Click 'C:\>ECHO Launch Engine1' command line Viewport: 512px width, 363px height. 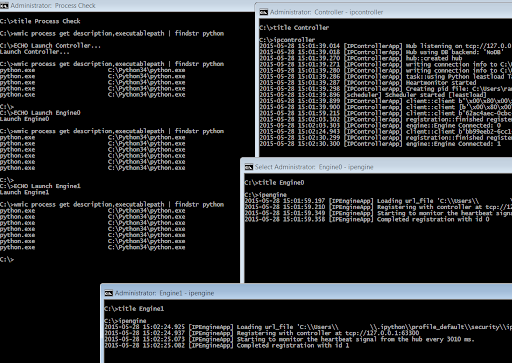click(x=40, y=186)
